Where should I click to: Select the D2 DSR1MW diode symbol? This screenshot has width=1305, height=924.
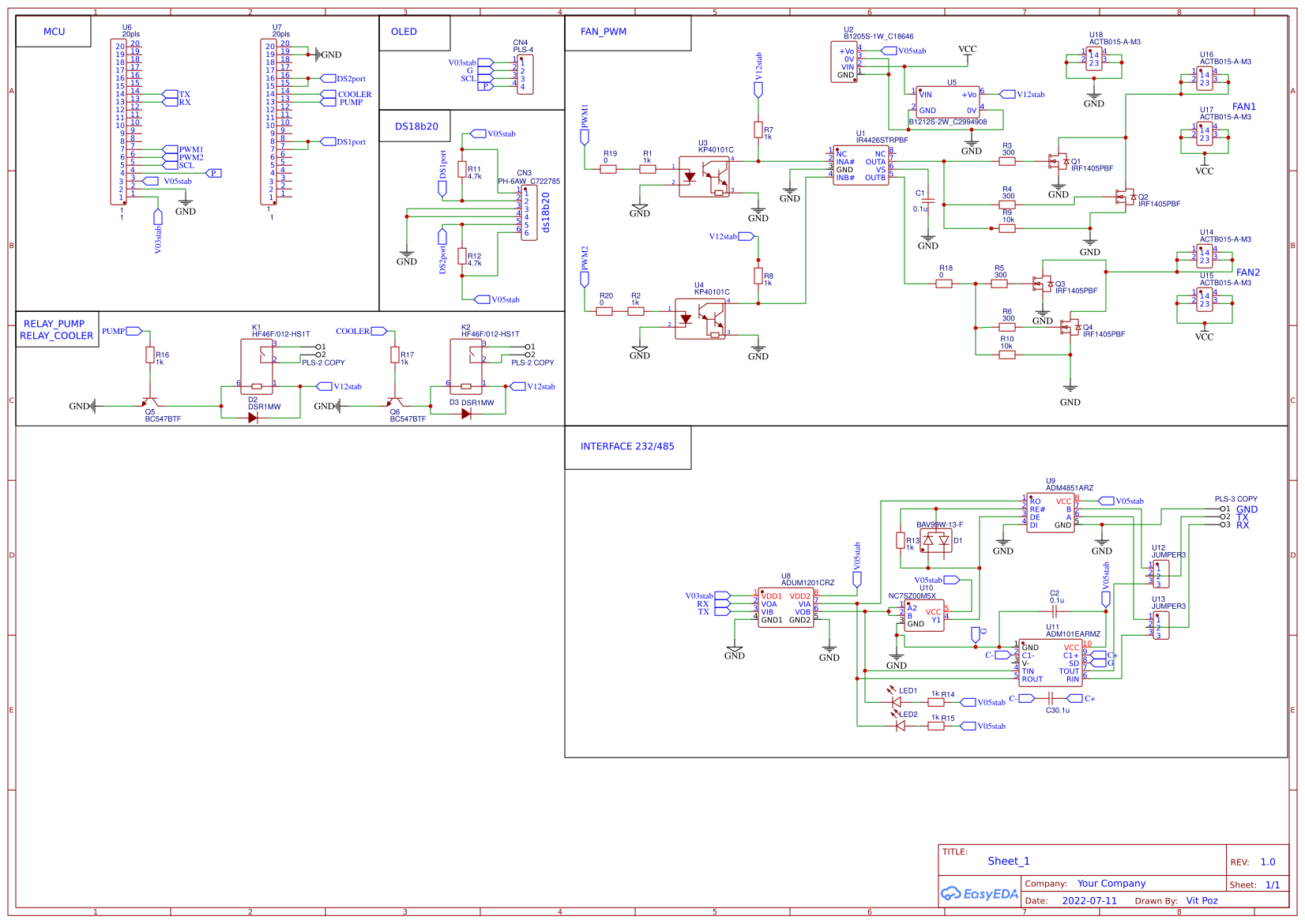pyautogui.click(x=253, y=418)
